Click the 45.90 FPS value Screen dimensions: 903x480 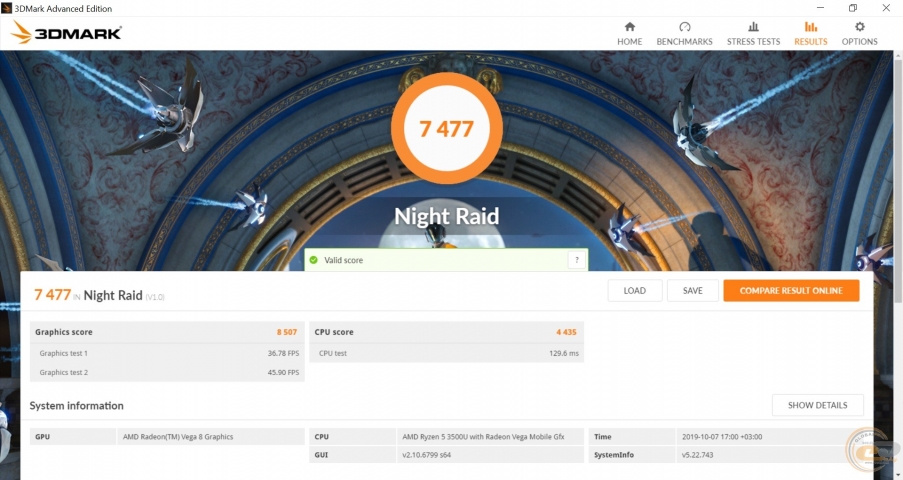283,372
